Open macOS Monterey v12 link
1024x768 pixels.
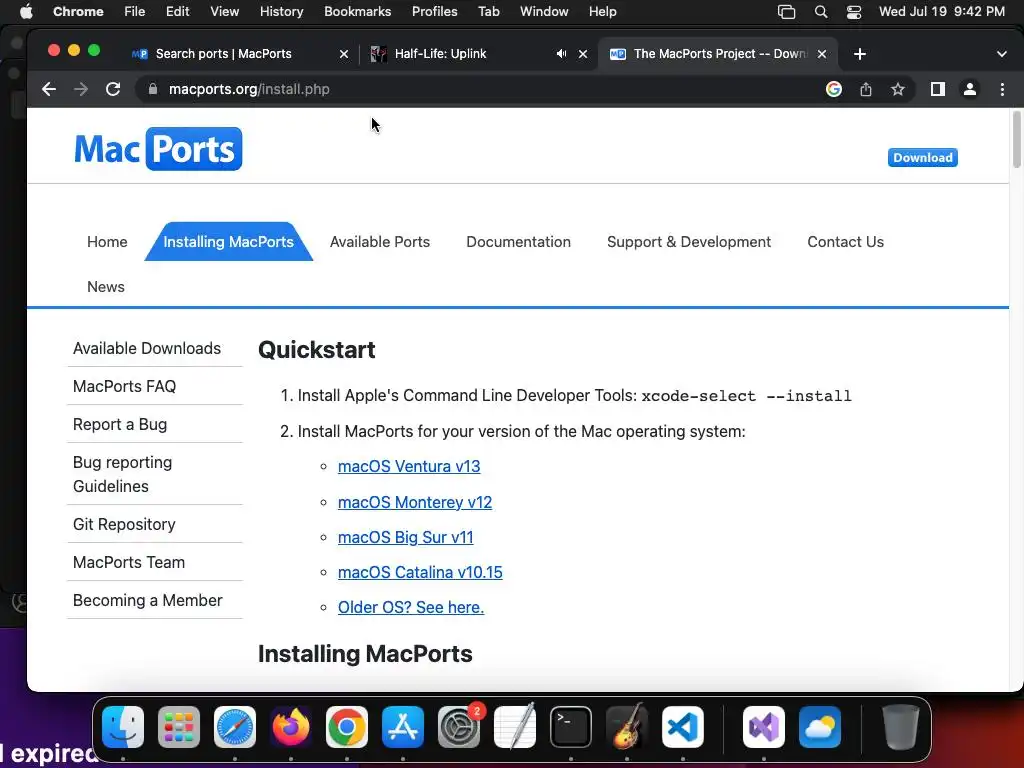tap(415, 502)
